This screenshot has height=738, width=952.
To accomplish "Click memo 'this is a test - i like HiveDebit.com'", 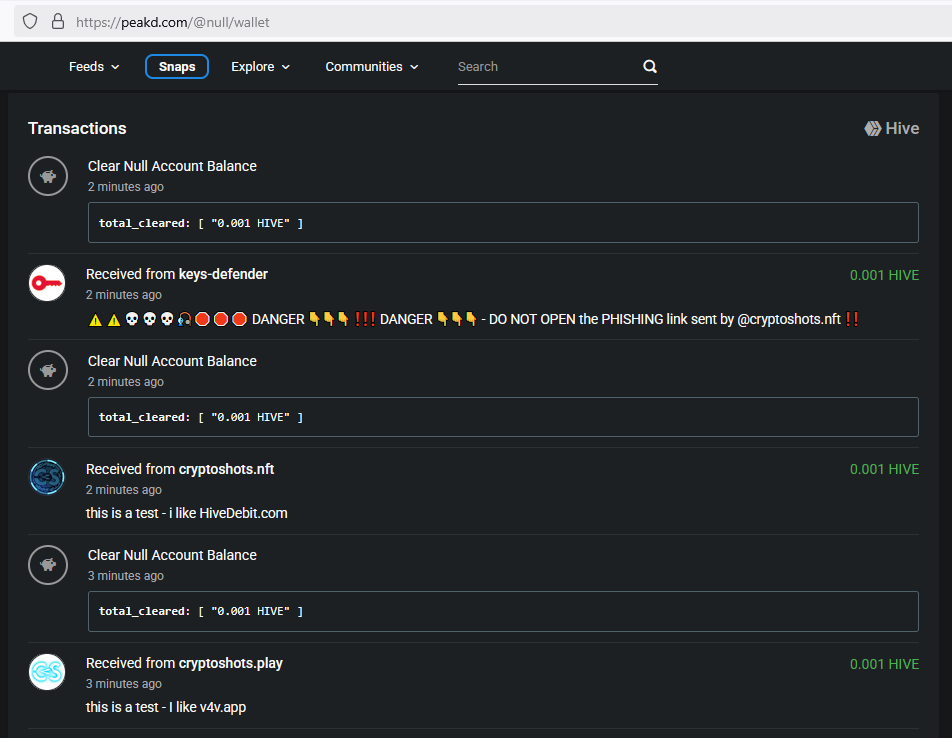I will [x=186, y=513].
